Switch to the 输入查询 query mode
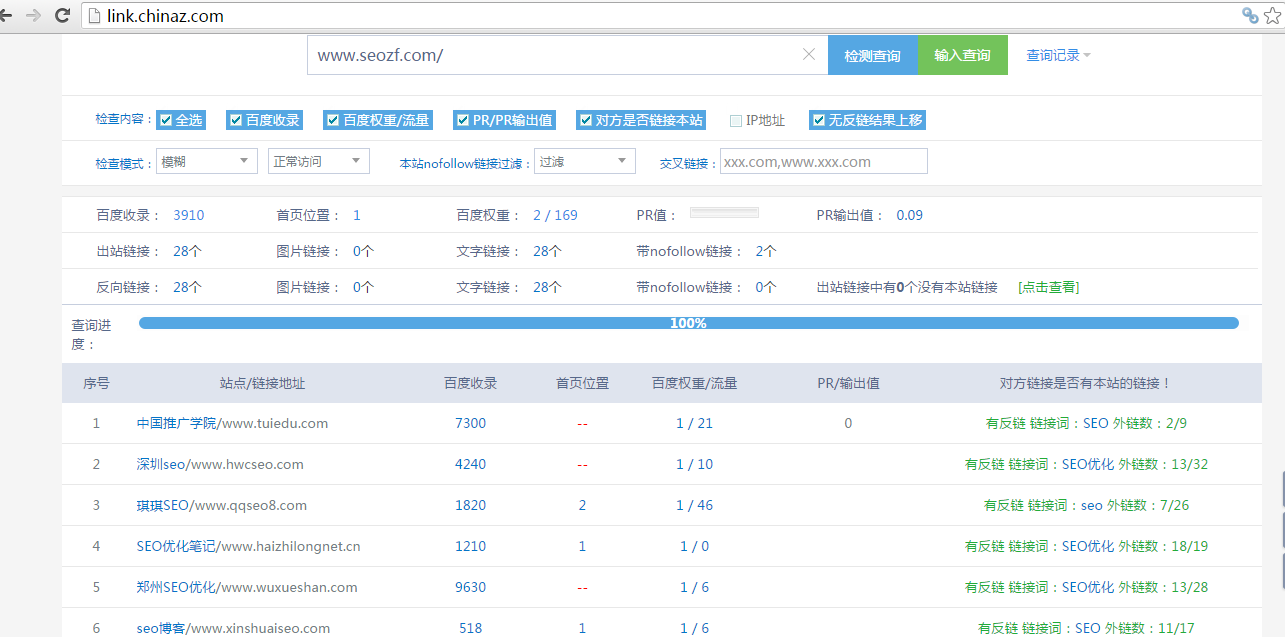The image size is (1285, 637). tap(961, 55)
